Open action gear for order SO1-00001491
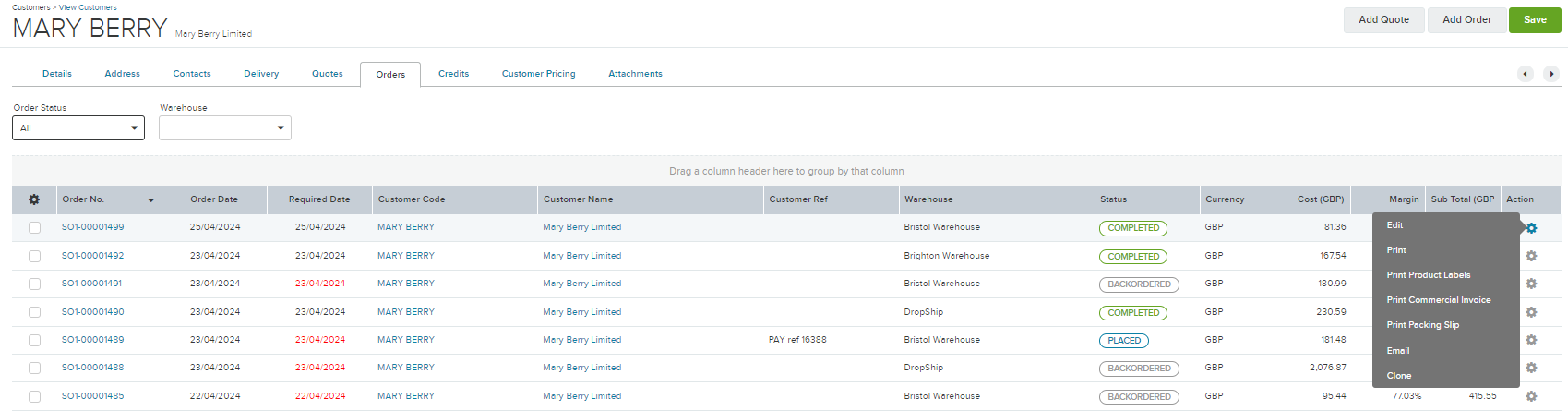This screenshot has height=411, width=1568. click(1531, 284)
